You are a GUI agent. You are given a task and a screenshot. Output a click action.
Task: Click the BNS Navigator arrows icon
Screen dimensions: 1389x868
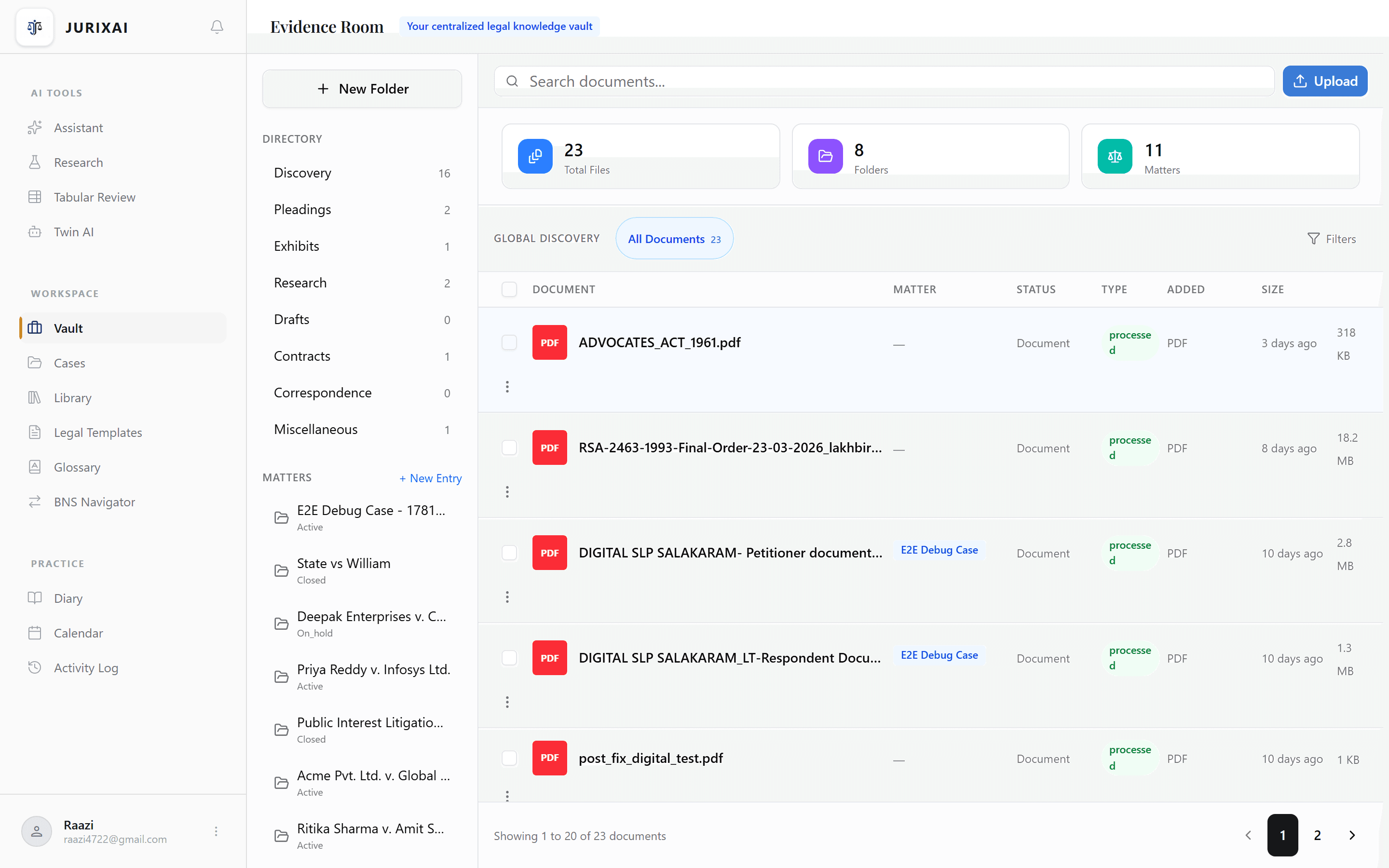point(35,502)
